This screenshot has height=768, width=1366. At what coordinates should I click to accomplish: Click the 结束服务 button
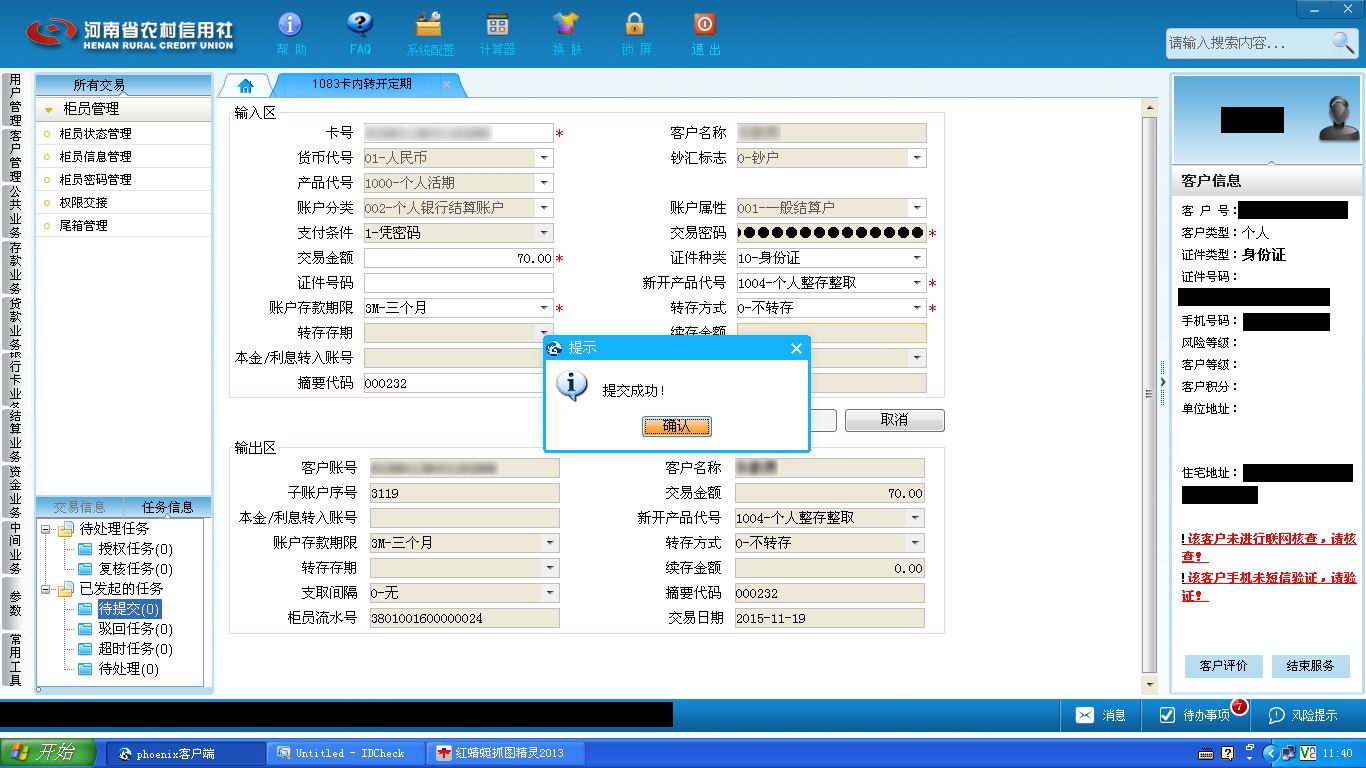tap(1311, 666)
